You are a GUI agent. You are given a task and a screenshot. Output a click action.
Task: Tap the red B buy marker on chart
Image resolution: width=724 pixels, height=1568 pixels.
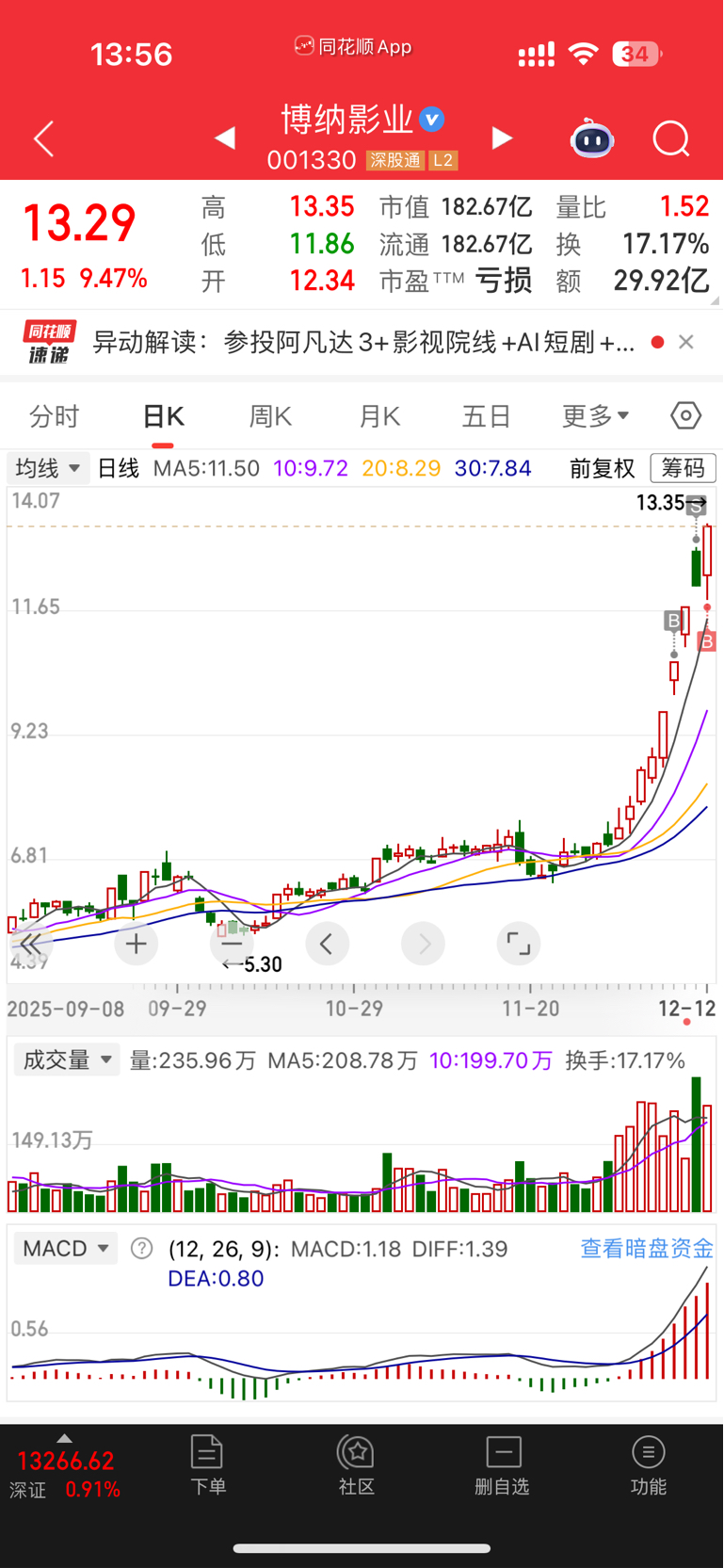pos(707,641)
